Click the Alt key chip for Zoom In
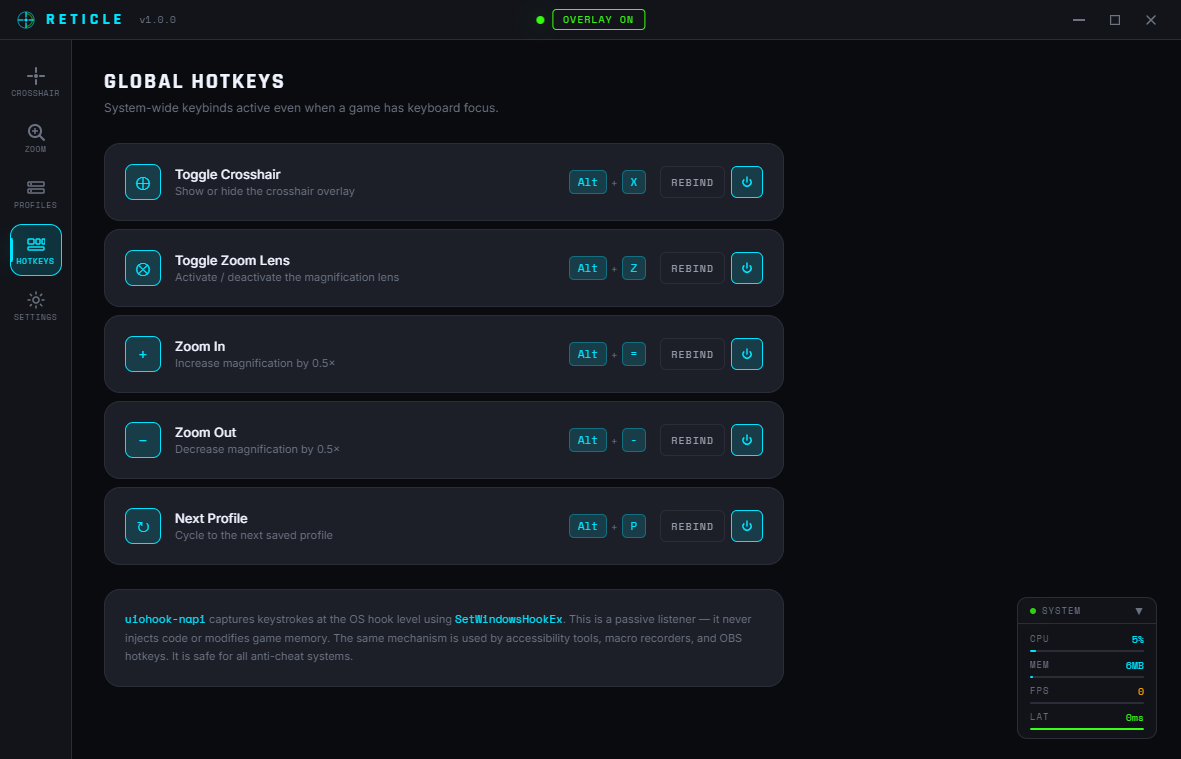This screenshot has height=759, width=1181. coord(587,354)
